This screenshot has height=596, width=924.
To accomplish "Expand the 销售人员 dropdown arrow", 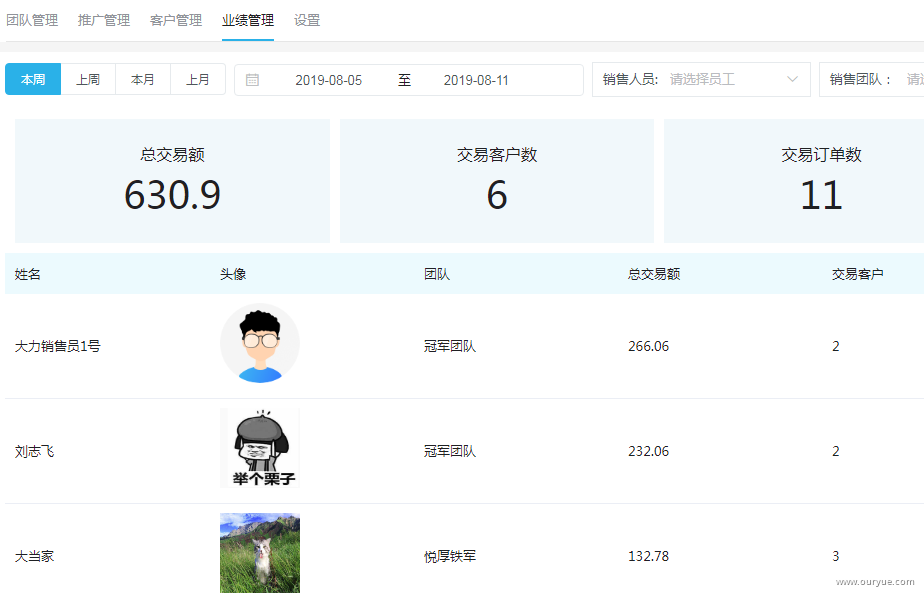I will click(x=793, y=79).
